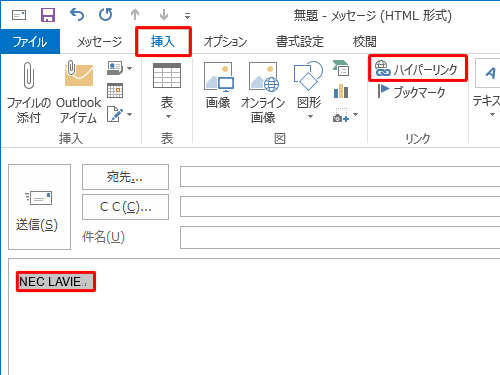Click the ハイパーリンク button
500x375 pixels.
[418, 68]
